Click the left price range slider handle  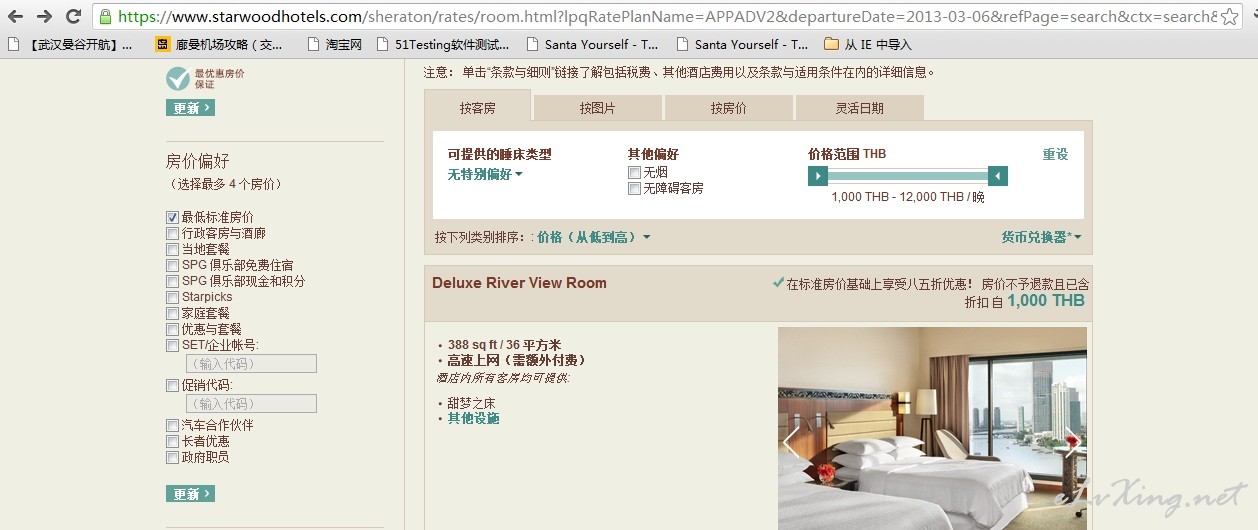818,176
